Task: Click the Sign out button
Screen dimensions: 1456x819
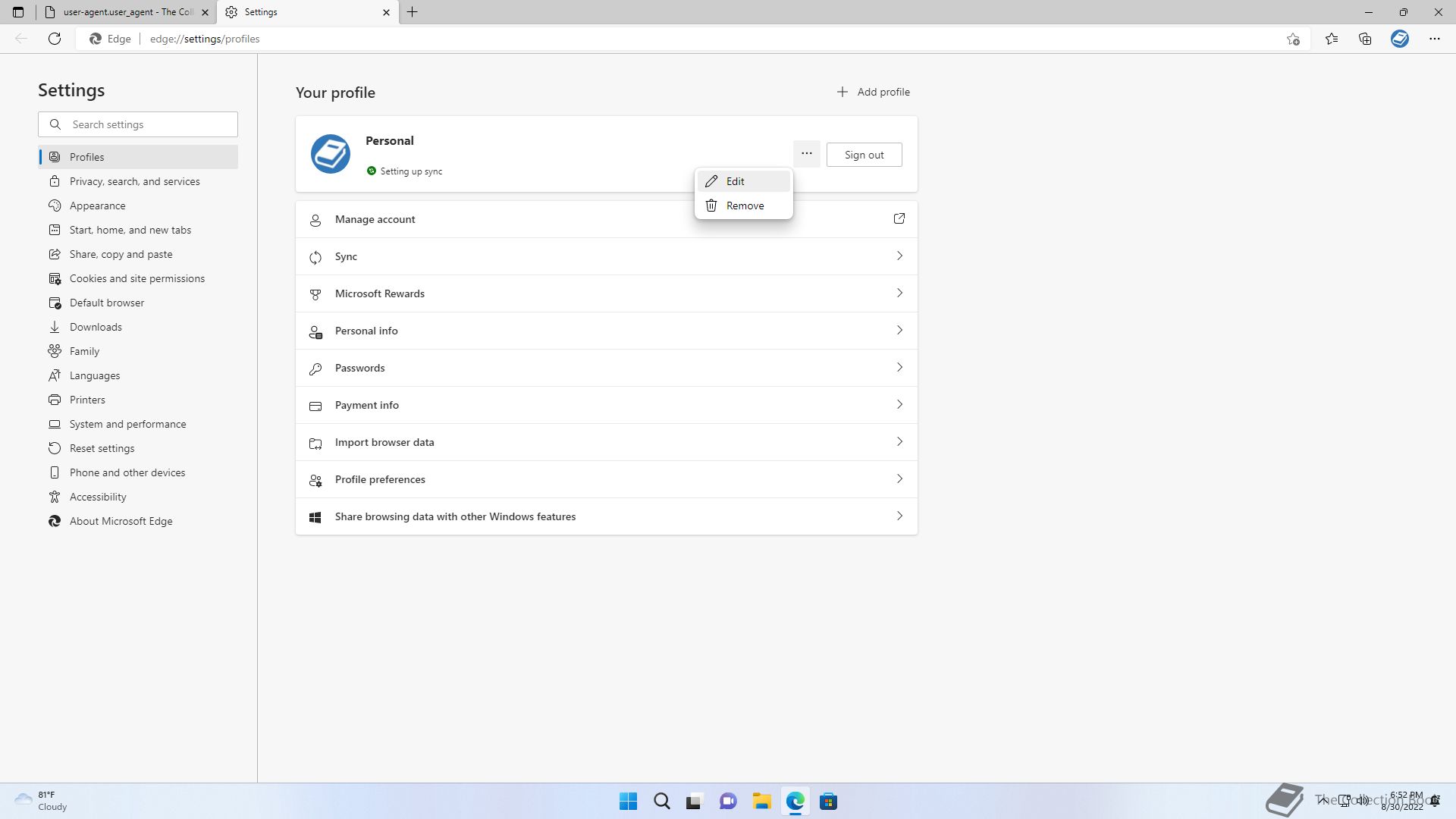Action: pos(864,155)
